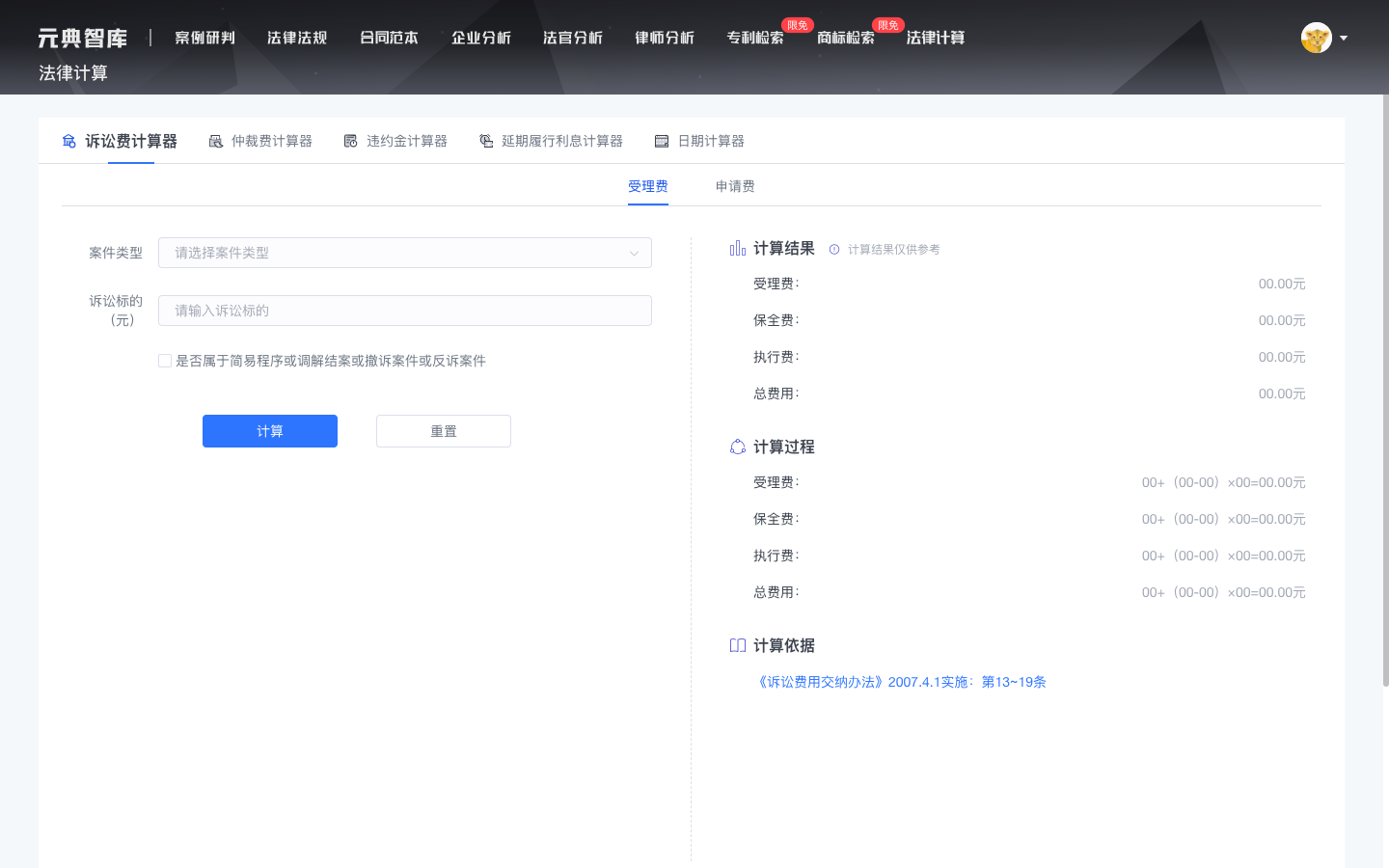This screenshot has height=868, width=1389.
Task: Open the 法律法规 menu
Action: [x=296, y=39]
